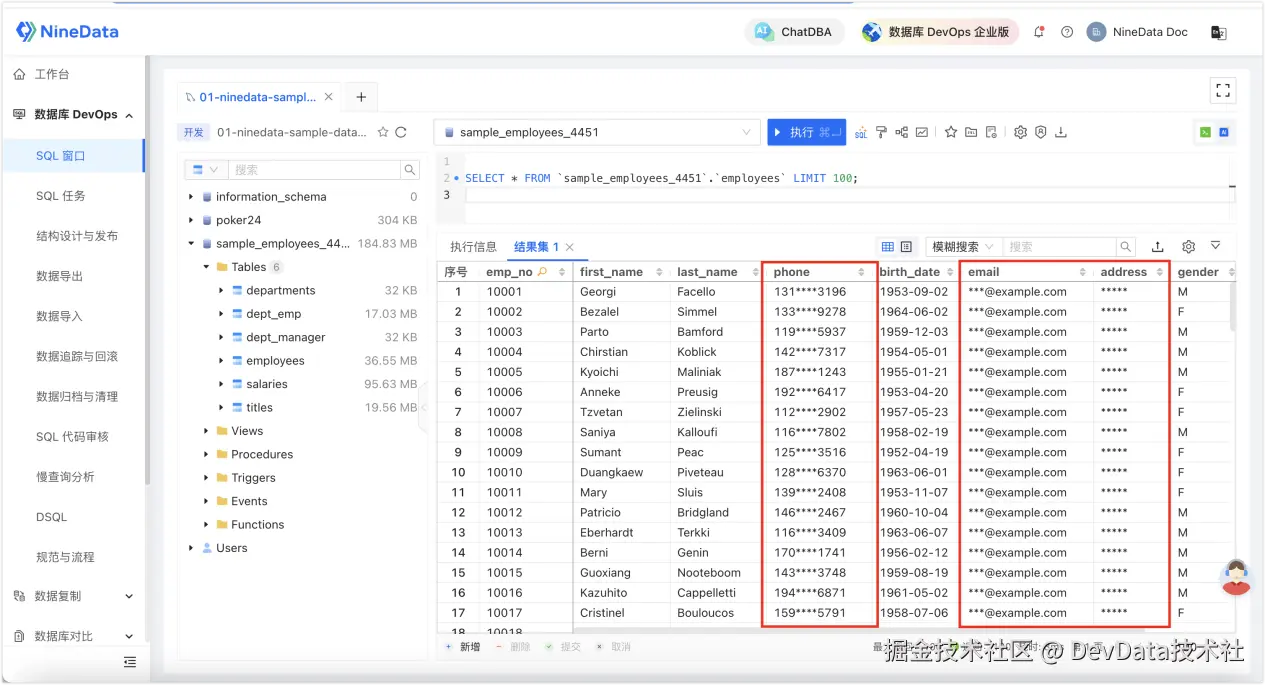
Task: Open the saved SQL folder icon
Action: tap(971, 132)
